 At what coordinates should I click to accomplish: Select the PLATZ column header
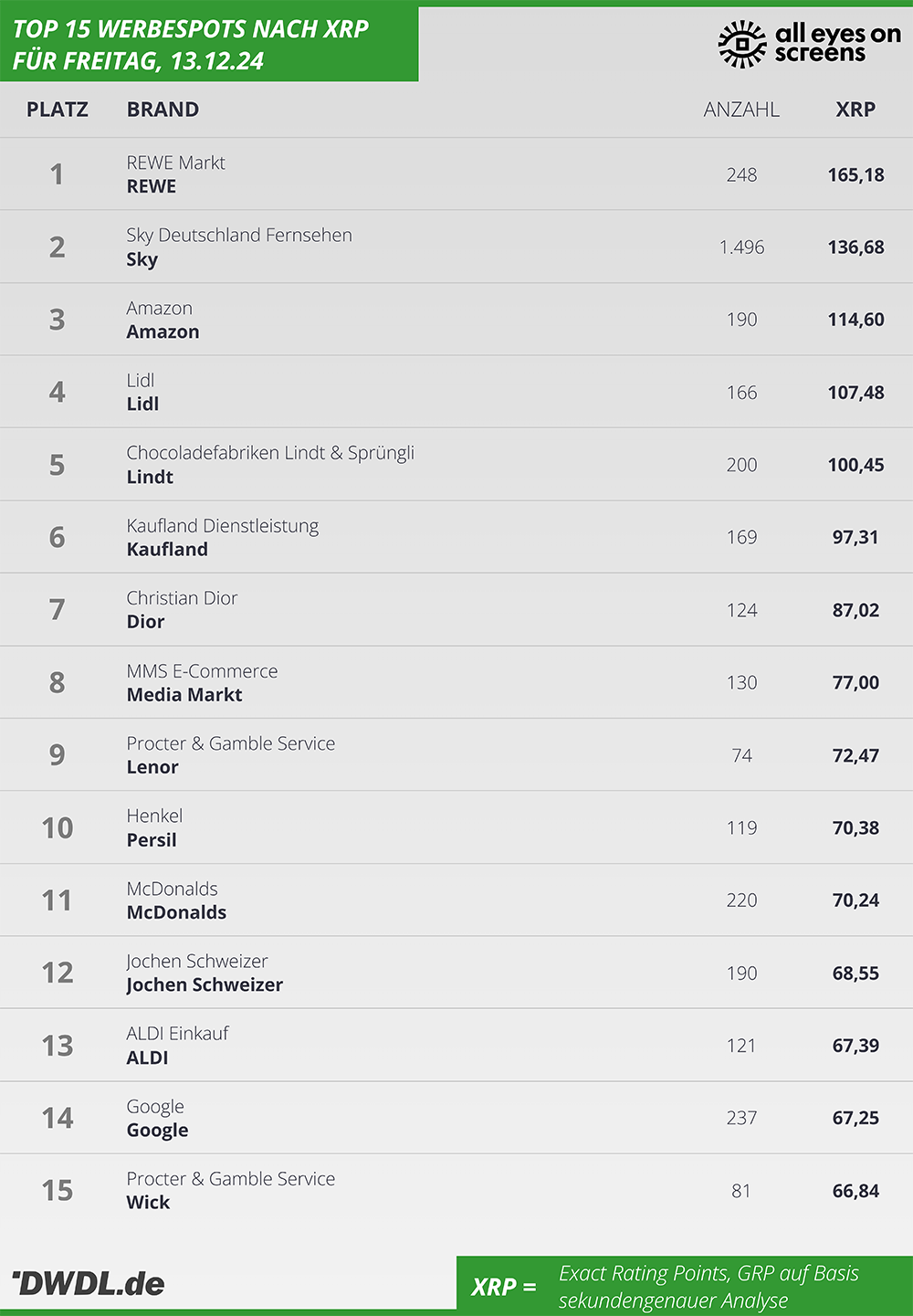[58, 110]
